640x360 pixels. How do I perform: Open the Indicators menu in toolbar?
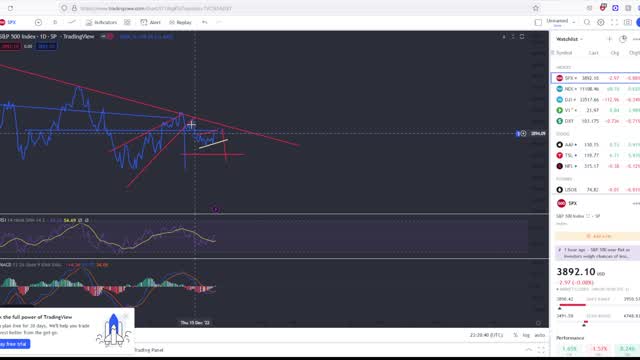click(x=101, y=22)
